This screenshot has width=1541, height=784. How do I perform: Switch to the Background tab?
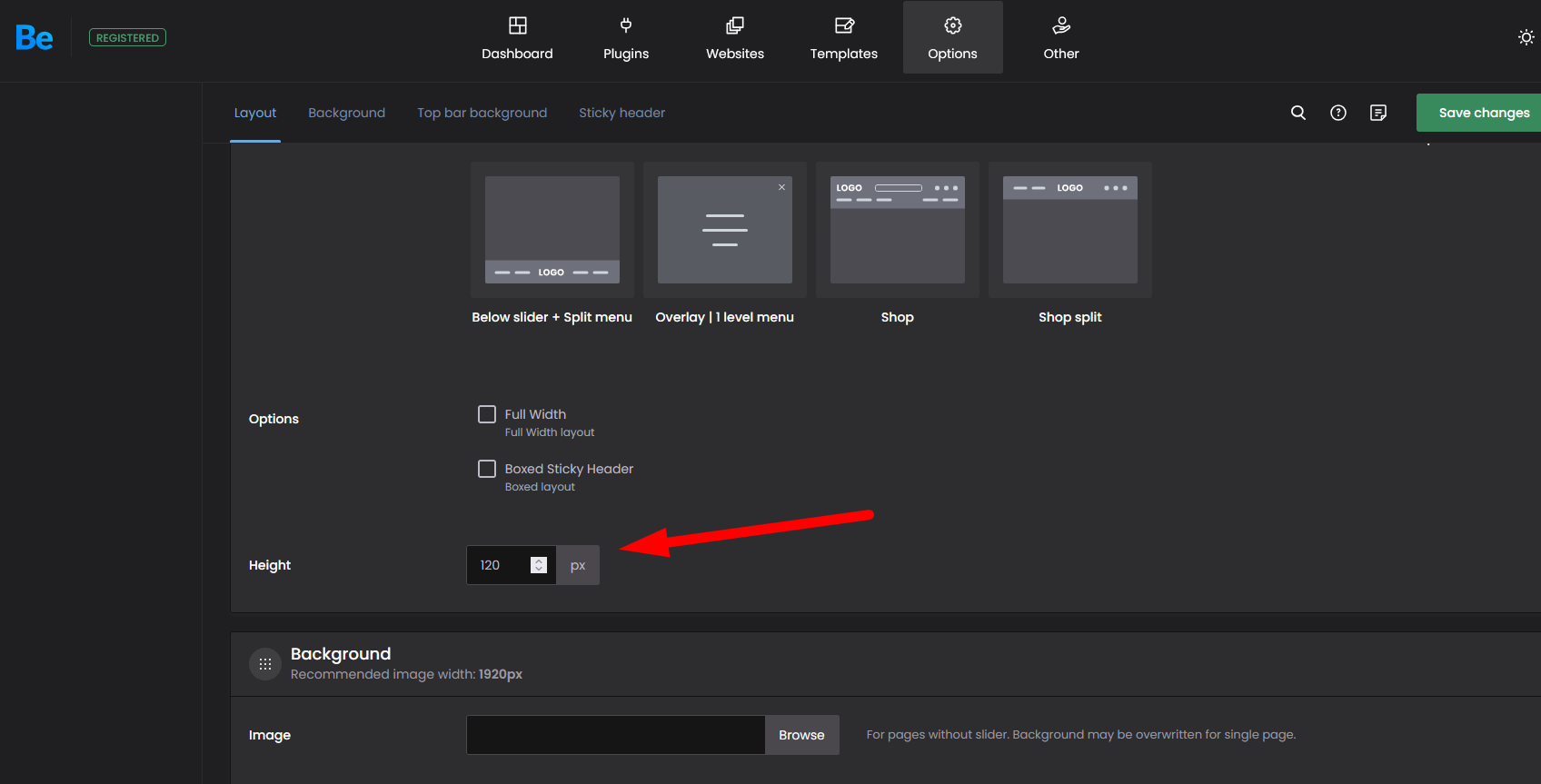346,113
